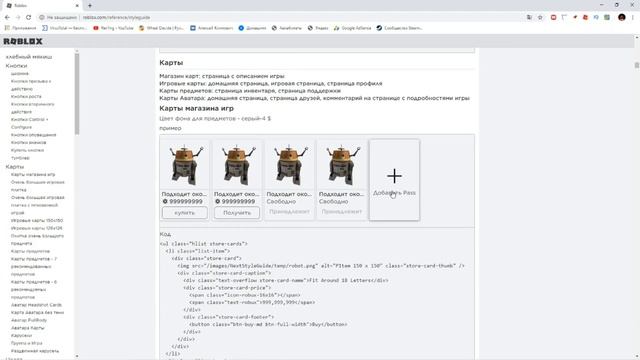The image size is (640, 360).
Task: Open Кнопки оповещения sidebar link
Action: tap(33, 135)
